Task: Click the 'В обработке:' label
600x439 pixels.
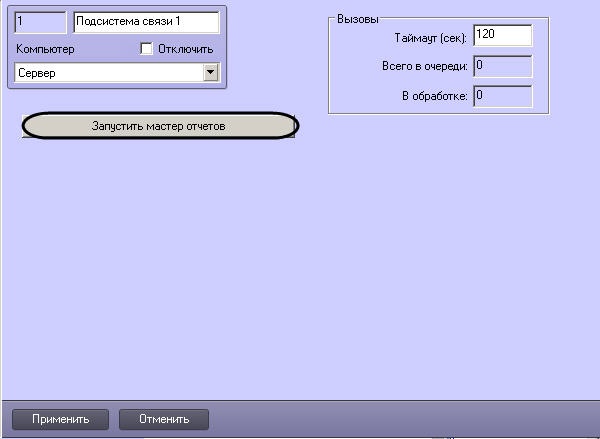Action: click(x=434, y=97)
